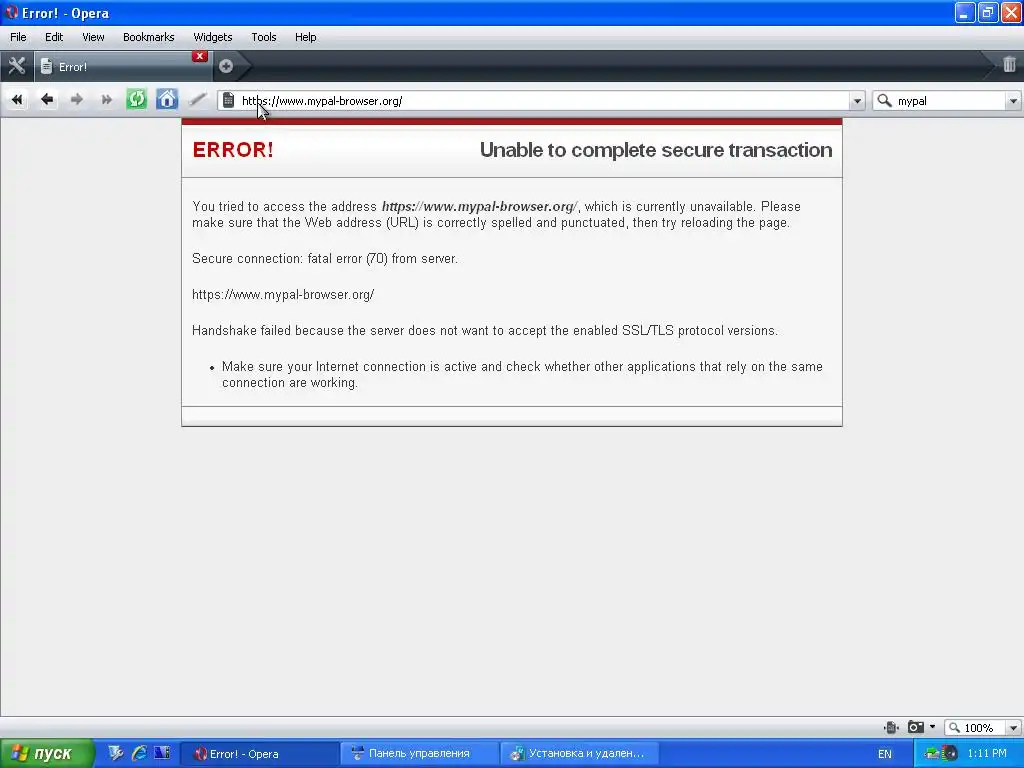
Task: Click the page info icon in address bar
Action: point(229,100)
